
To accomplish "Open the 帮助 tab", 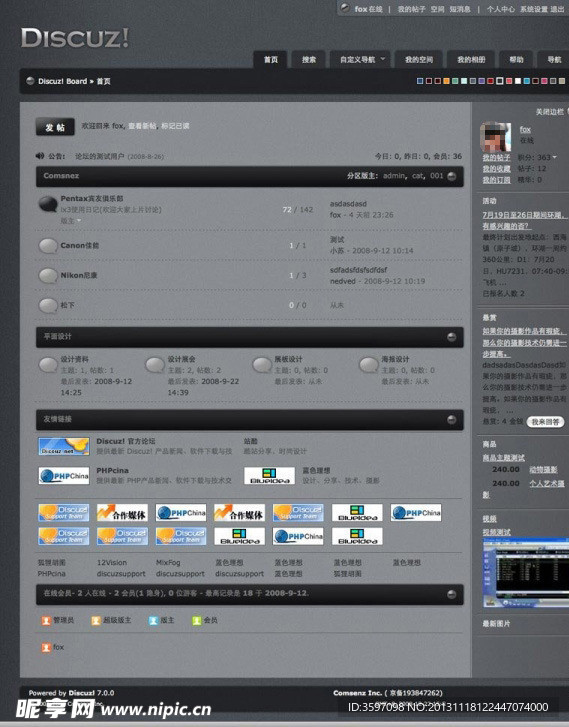I will [516, 59].
